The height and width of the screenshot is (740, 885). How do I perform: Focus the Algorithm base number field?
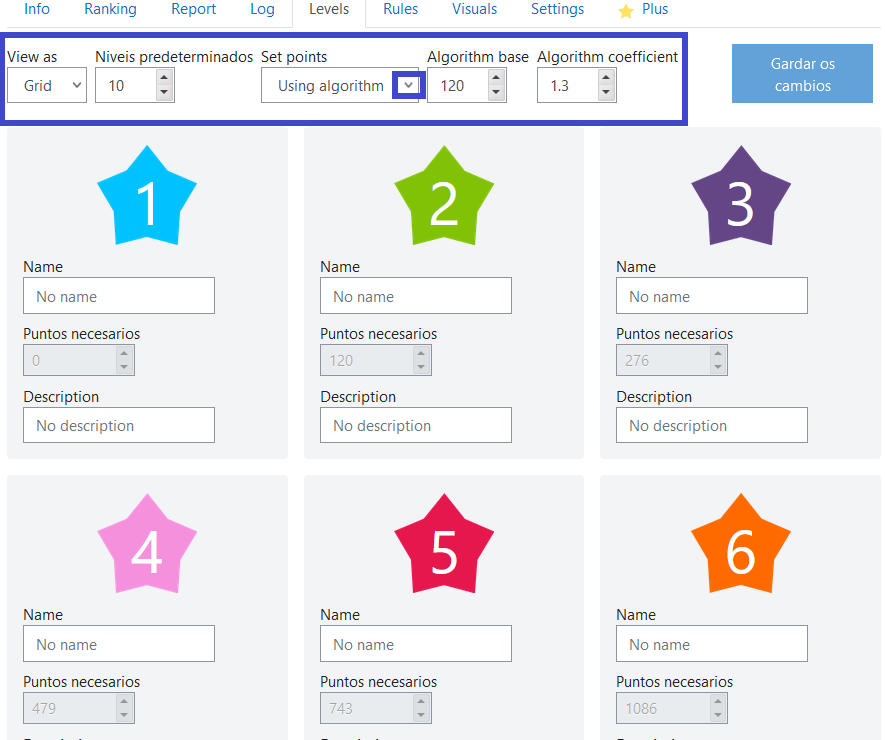(x=458, y=86)
